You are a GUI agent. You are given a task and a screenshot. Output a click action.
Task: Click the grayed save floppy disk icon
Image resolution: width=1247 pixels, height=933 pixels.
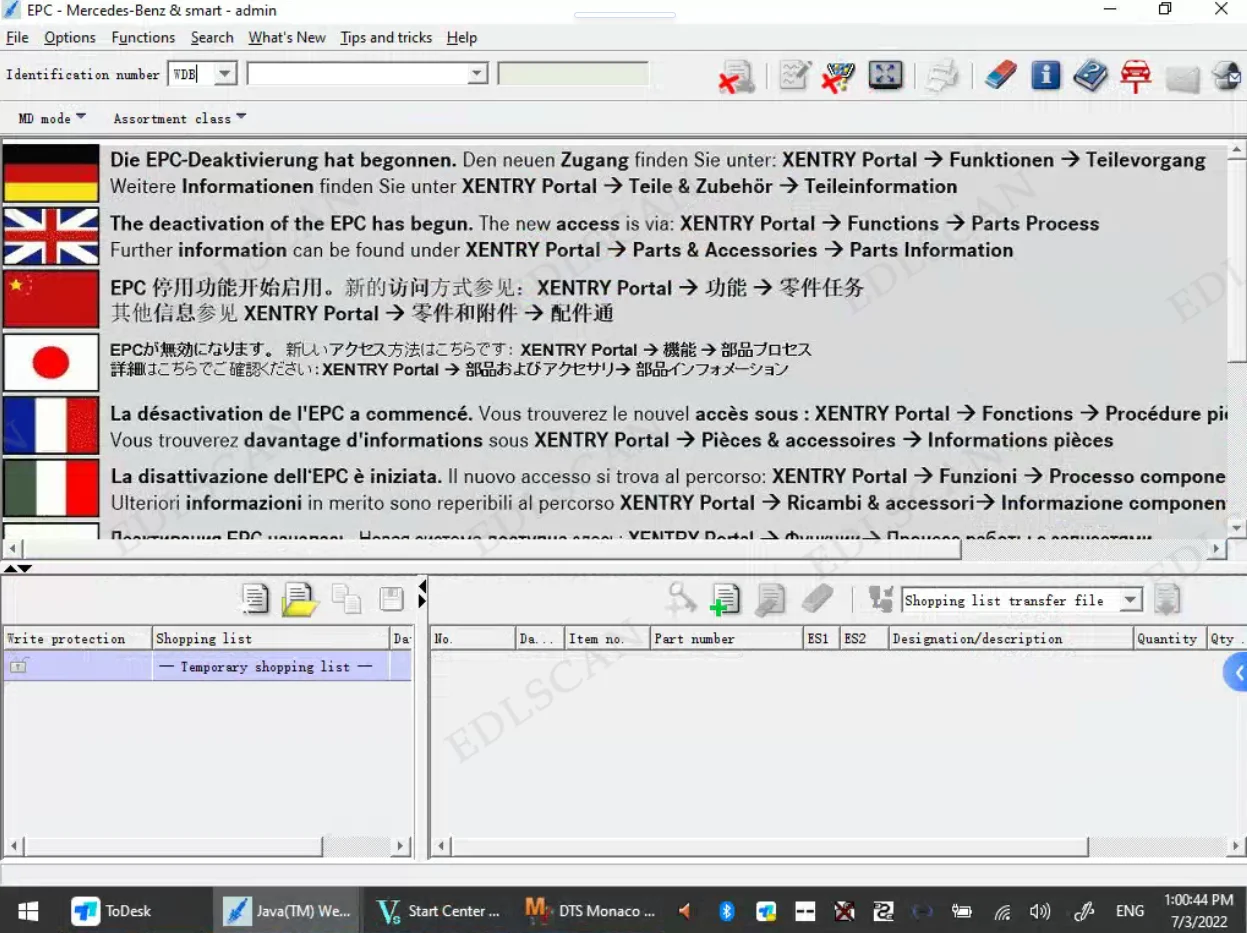point(391,599)
